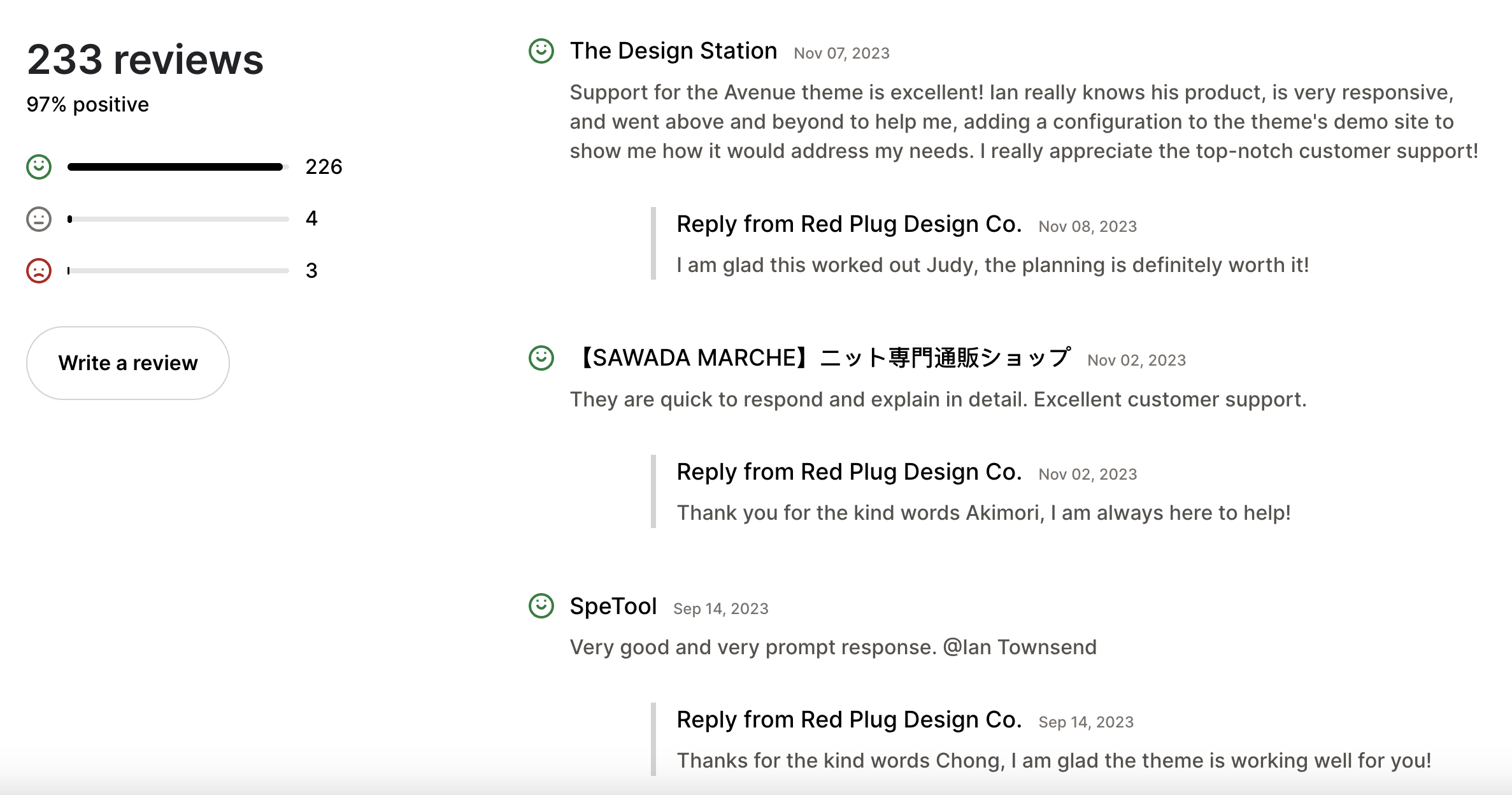Screen dimensions: 1512x795
Task: Select the smiley icon beside The Design Station review
Action: pyautogui.click(x=541, y=51)
